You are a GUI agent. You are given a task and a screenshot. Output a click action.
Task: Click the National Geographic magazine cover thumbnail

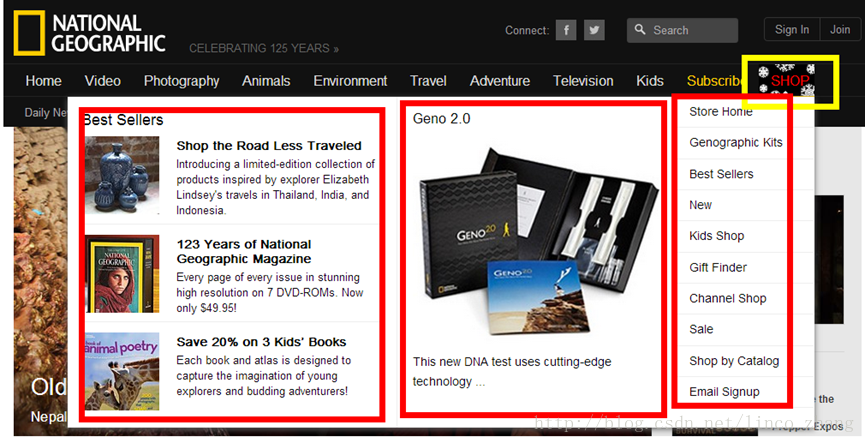(122, 274)
